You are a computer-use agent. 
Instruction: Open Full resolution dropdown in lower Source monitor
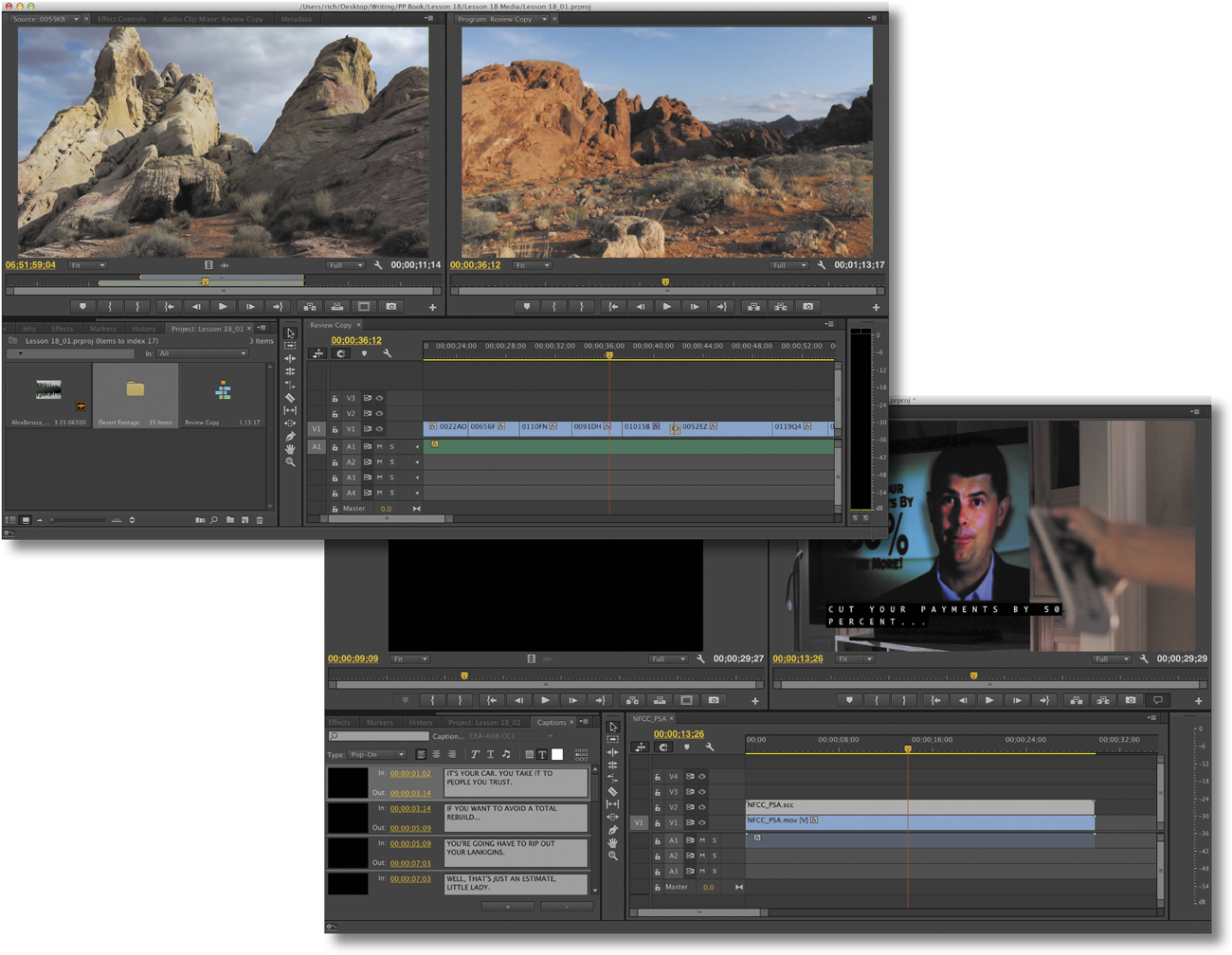pyautogui.click(x=668, y=658)
